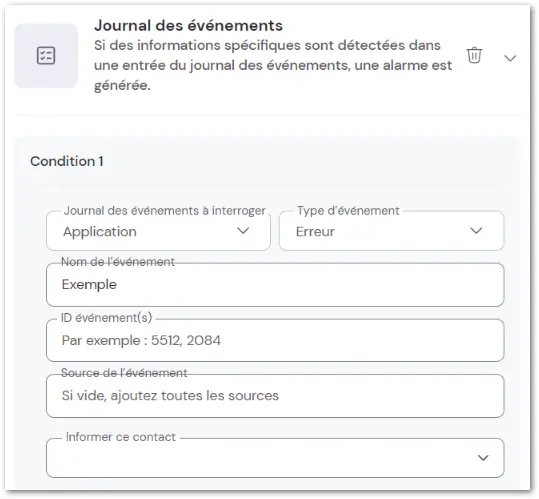Click the Source de l'événement input field

[275, 396]
